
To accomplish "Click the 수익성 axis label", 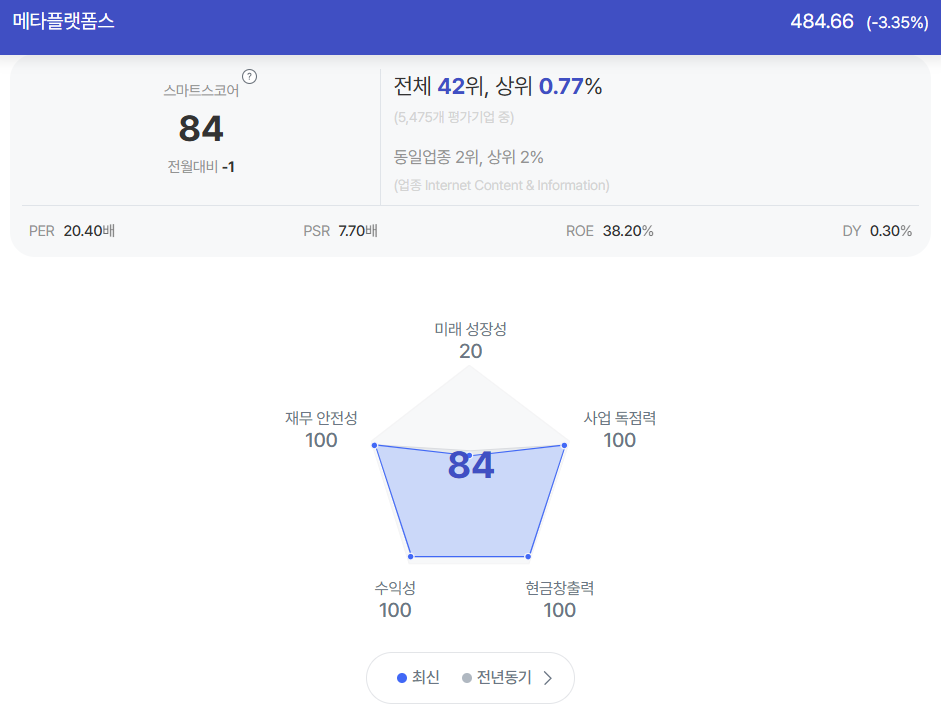I will click(x=395, y=588).
